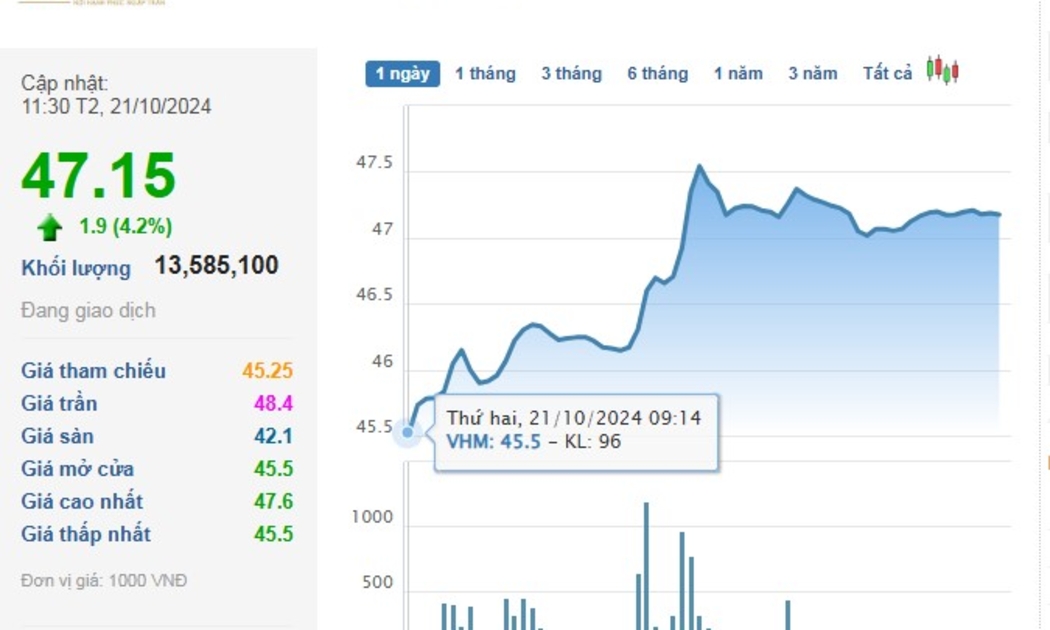Select the 1 năm time range
Screen dimensions: 1050x630
coord(738,74)
